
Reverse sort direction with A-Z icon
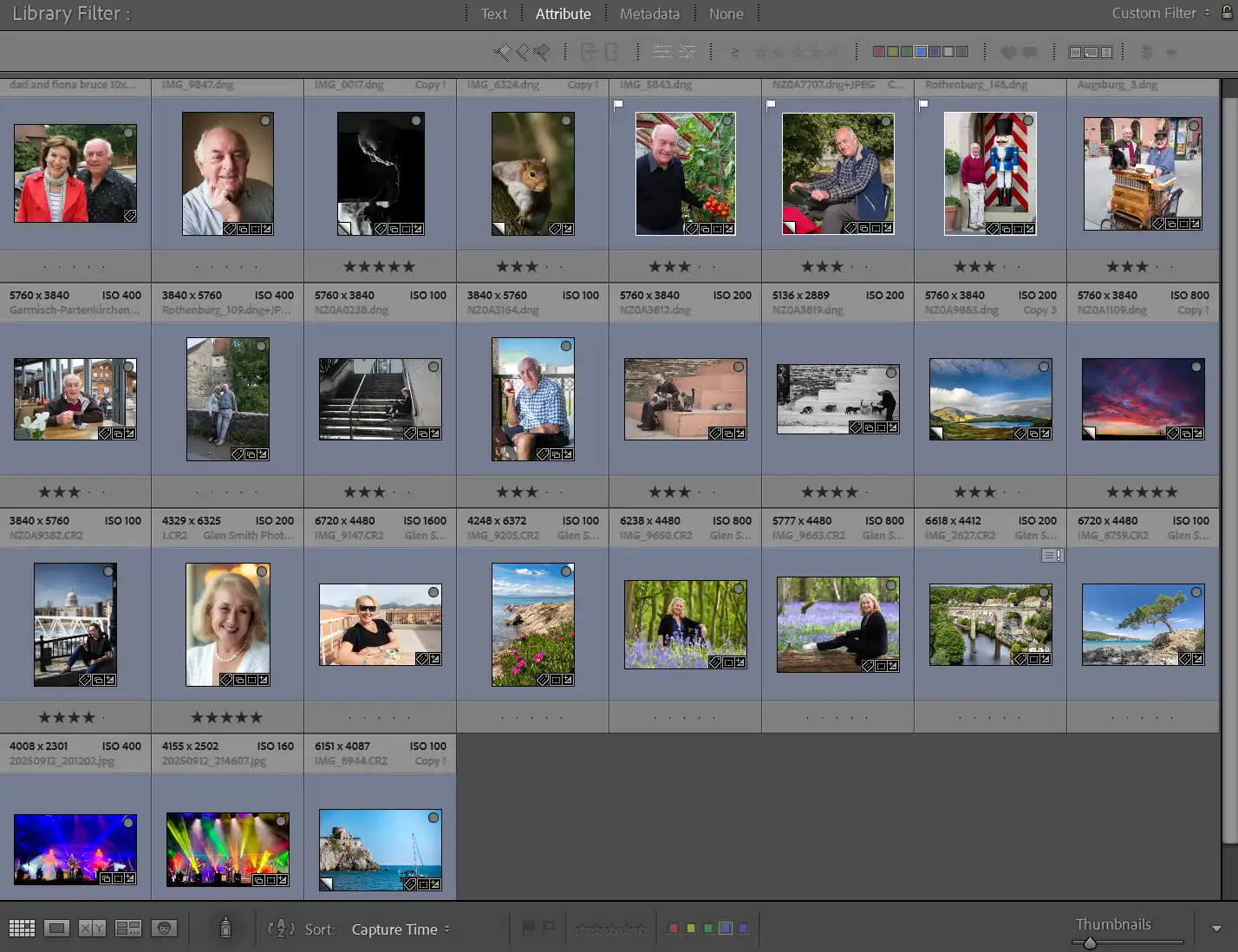[281, 929]
